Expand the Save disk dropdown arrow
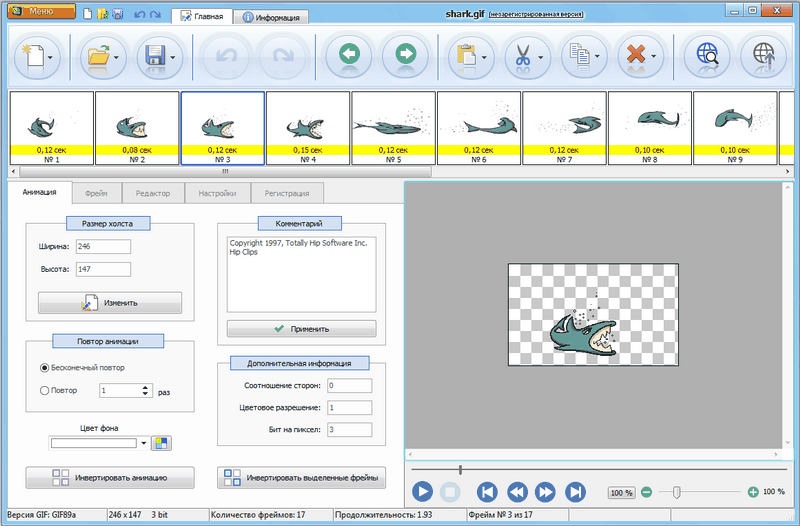Viewport: 800px width, 526px height. click(173, 56)
